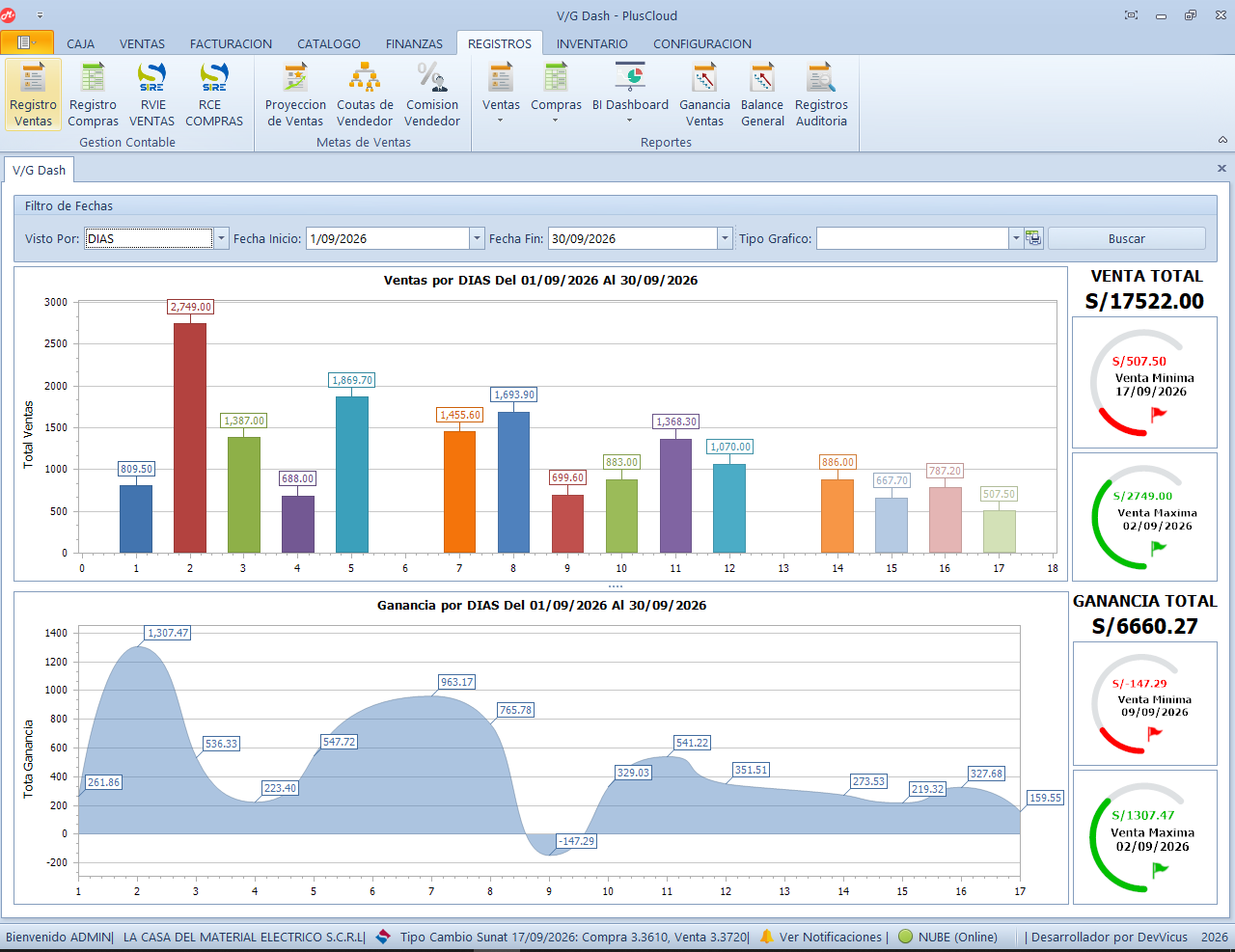Click the S/1307.47 maximum profit gauge
1235x952 pixels.
coord(1144,836)
